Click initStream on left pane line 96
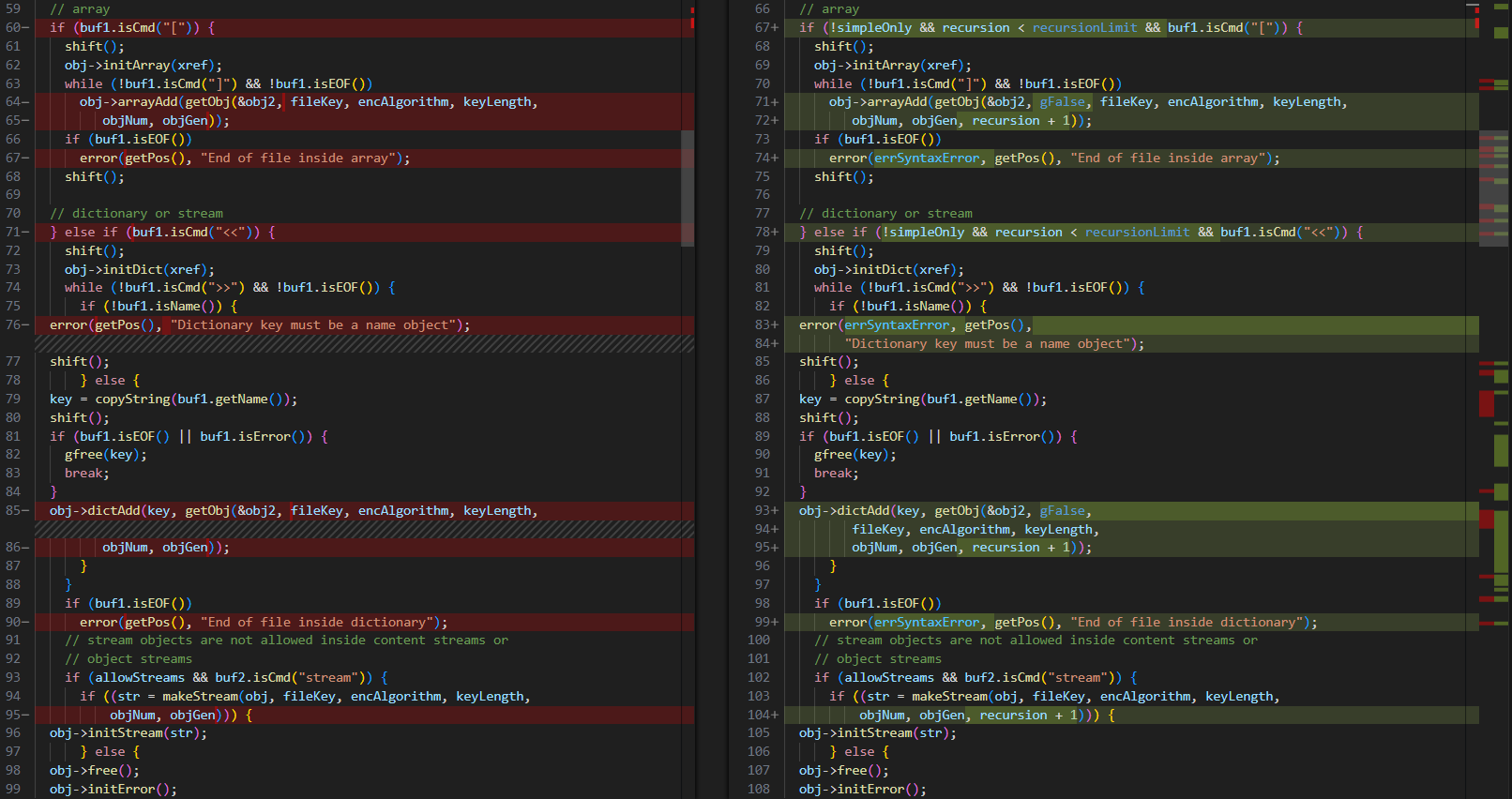This screenshot has width=1512, height=799. tap(125, 733)
